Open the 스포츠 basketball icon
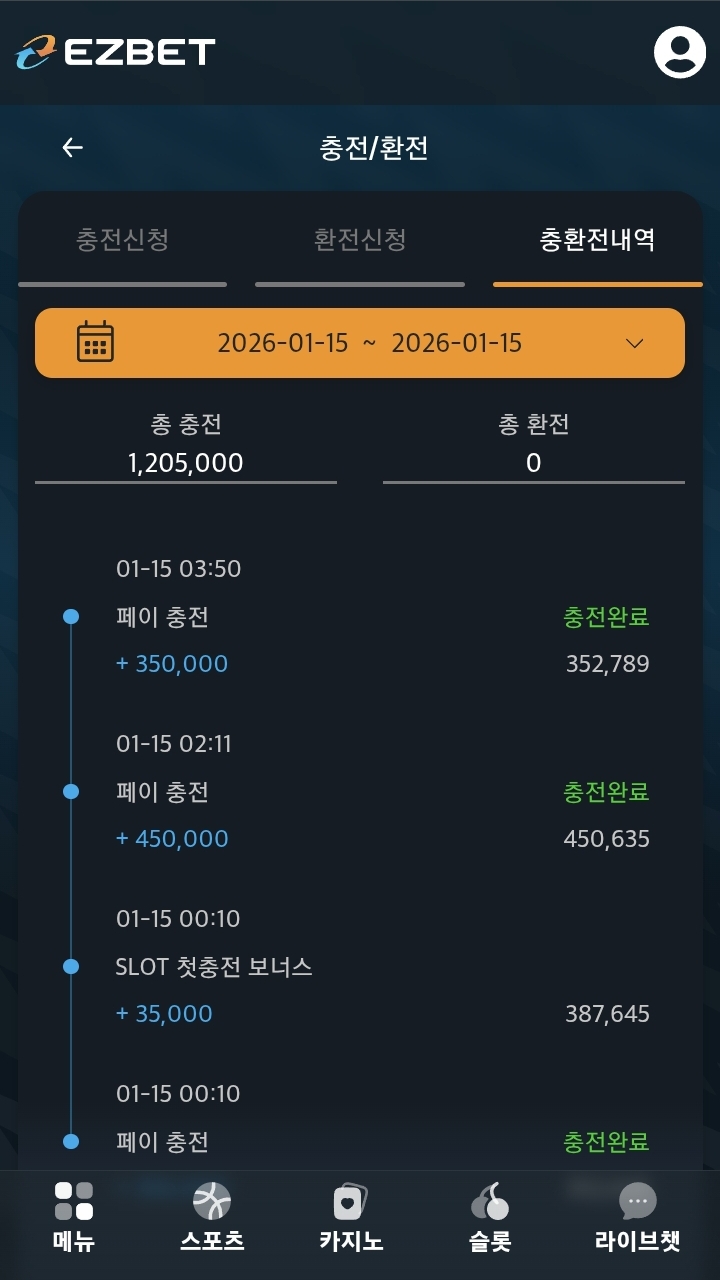The image size is (720, 1280). [212, 1201]
